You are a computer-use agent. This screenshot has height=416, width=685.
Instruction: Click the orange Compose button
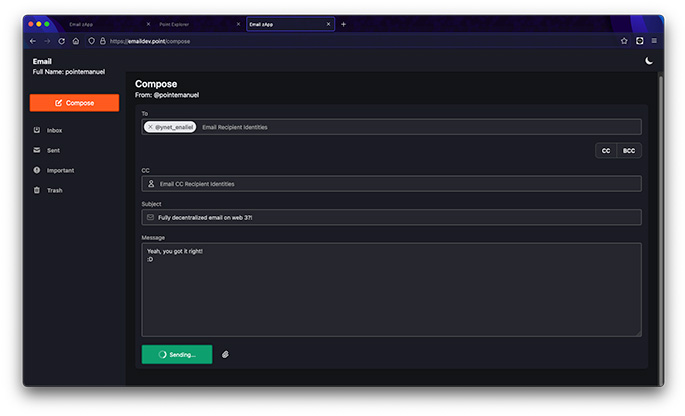coord(74,103)
